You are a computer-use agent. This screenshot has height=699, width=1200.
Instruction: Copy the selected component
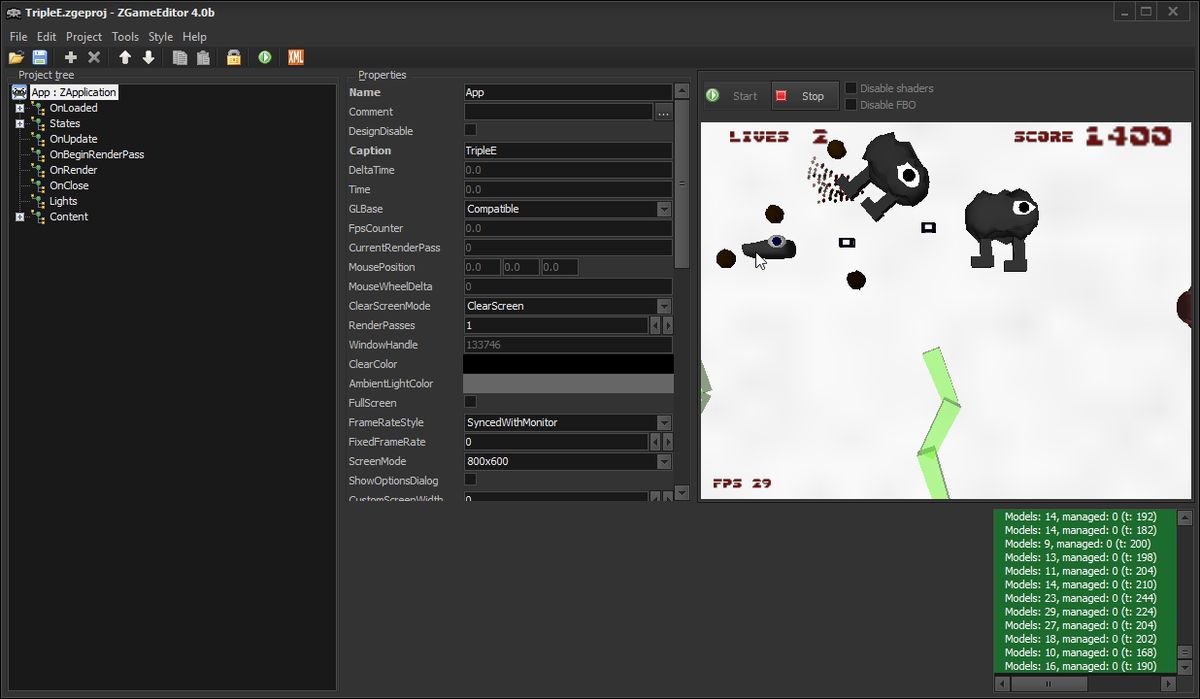(180, 57)
